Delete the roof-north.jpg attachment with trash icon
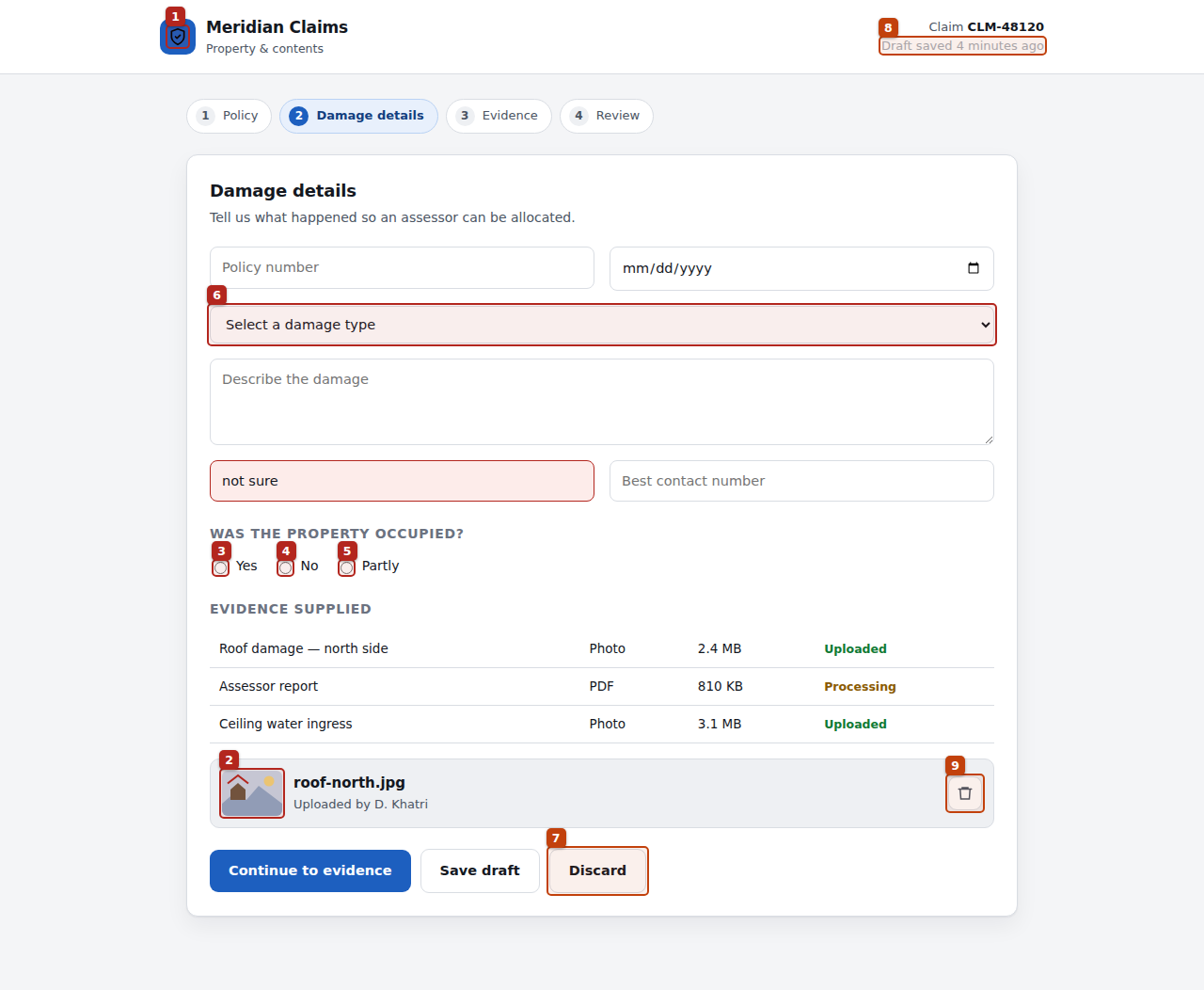 tap(965, 793)
